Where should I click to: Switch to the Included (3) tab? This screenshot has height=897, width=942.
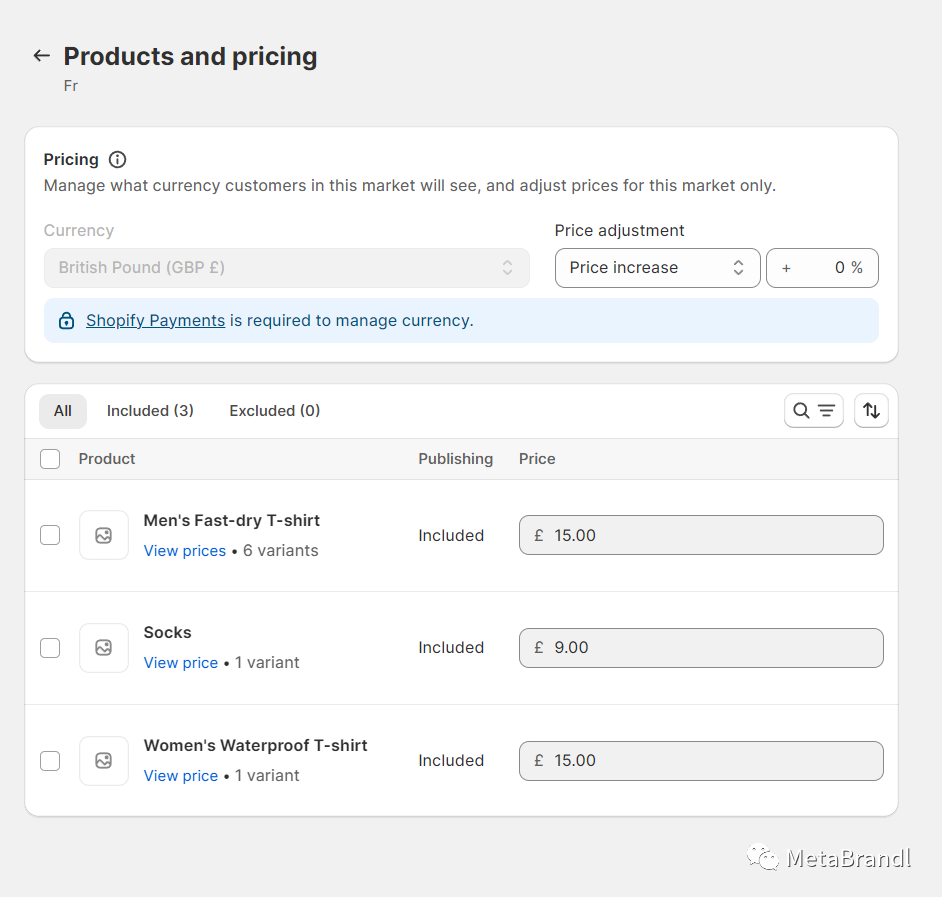point(150,411)
